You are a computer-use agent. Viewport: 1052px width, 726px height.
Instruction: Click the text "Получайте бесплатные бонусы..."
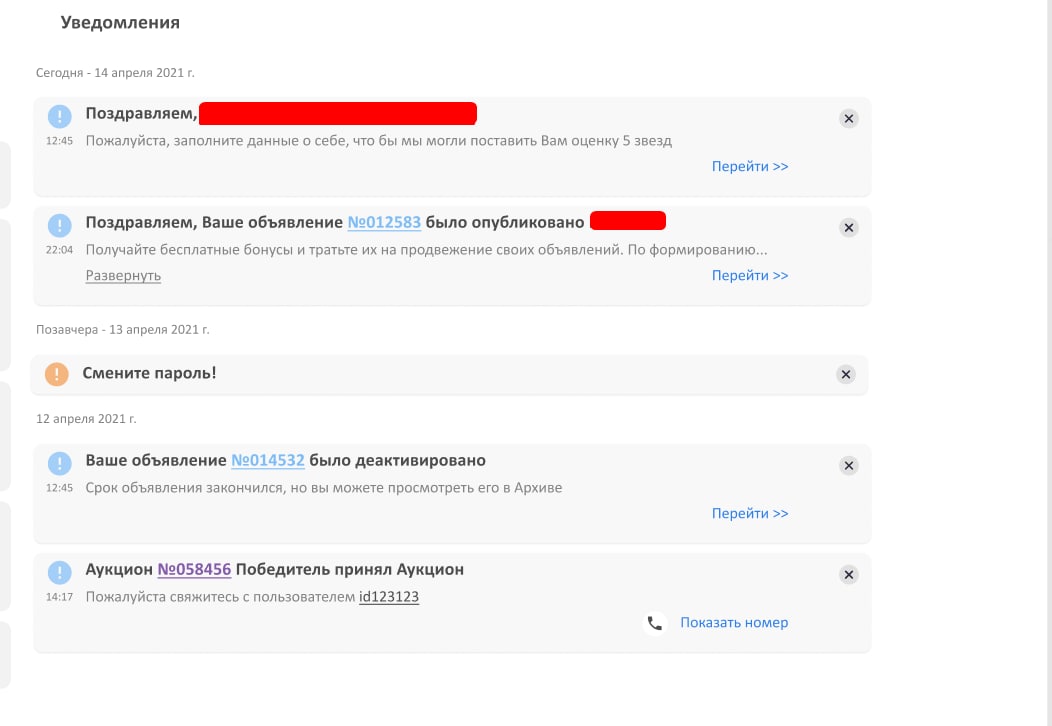tap(426, 250)
